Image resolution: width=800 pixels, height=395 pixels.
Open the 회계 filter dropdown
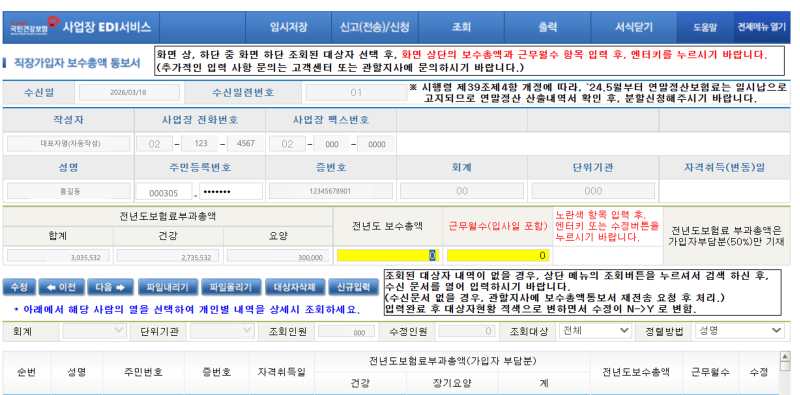[94, 331]
